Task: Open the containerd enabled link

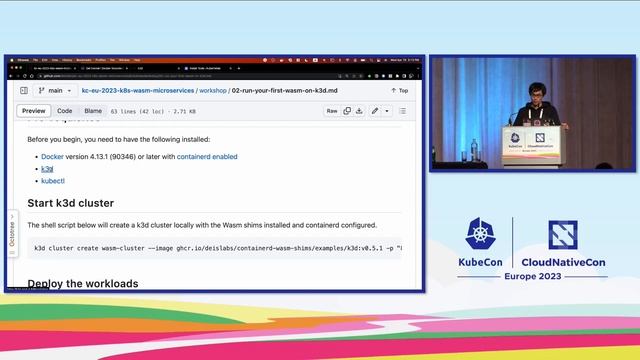Action: click(x=207, y=157)
